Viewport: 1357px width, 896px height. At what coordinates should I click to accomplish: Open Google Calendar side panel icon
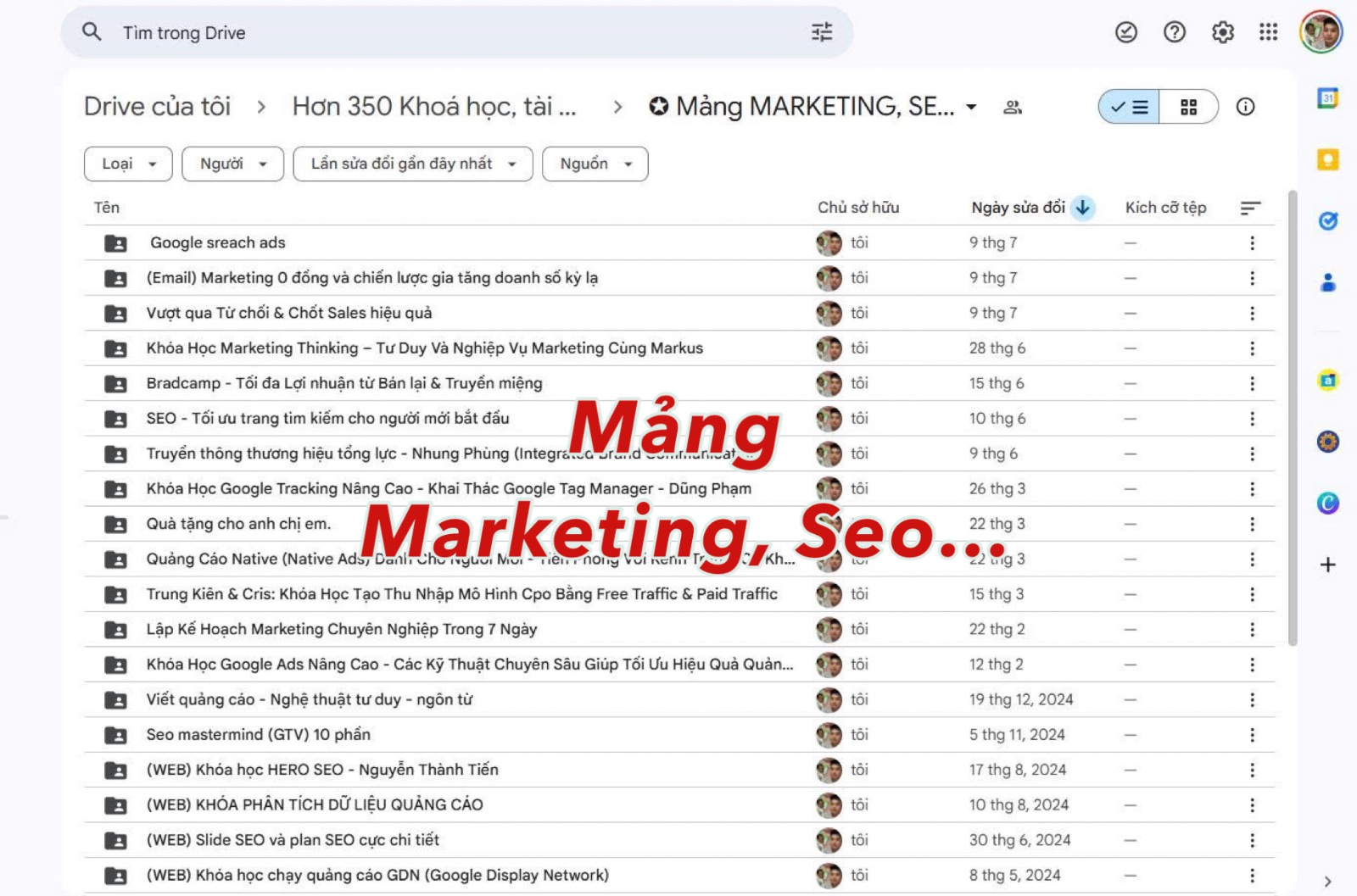pyautogui.click(x=1328, y=97)
